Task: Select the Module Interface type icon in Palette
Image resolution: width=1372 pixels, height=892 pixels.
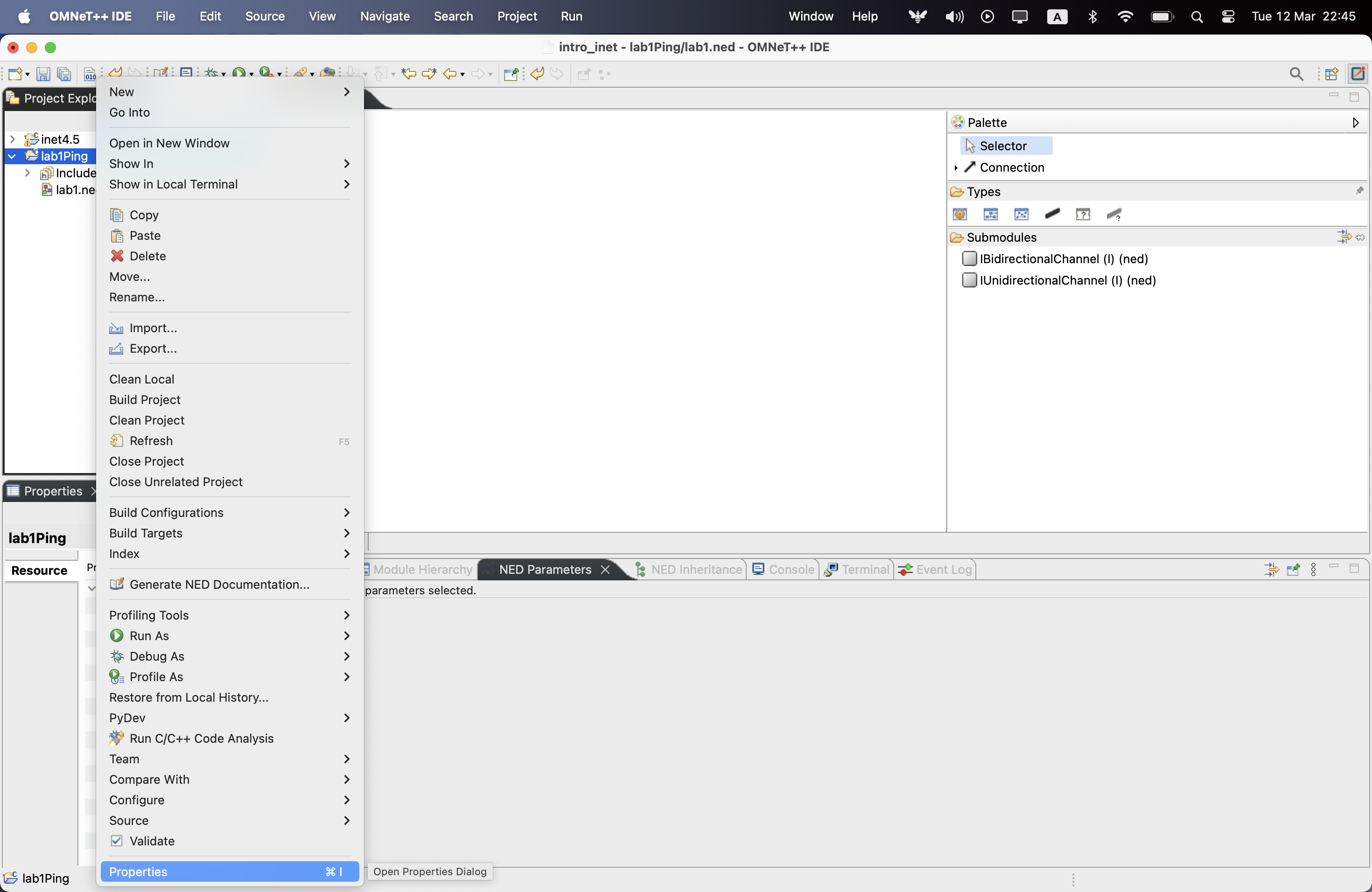Action: (1083, 214)
